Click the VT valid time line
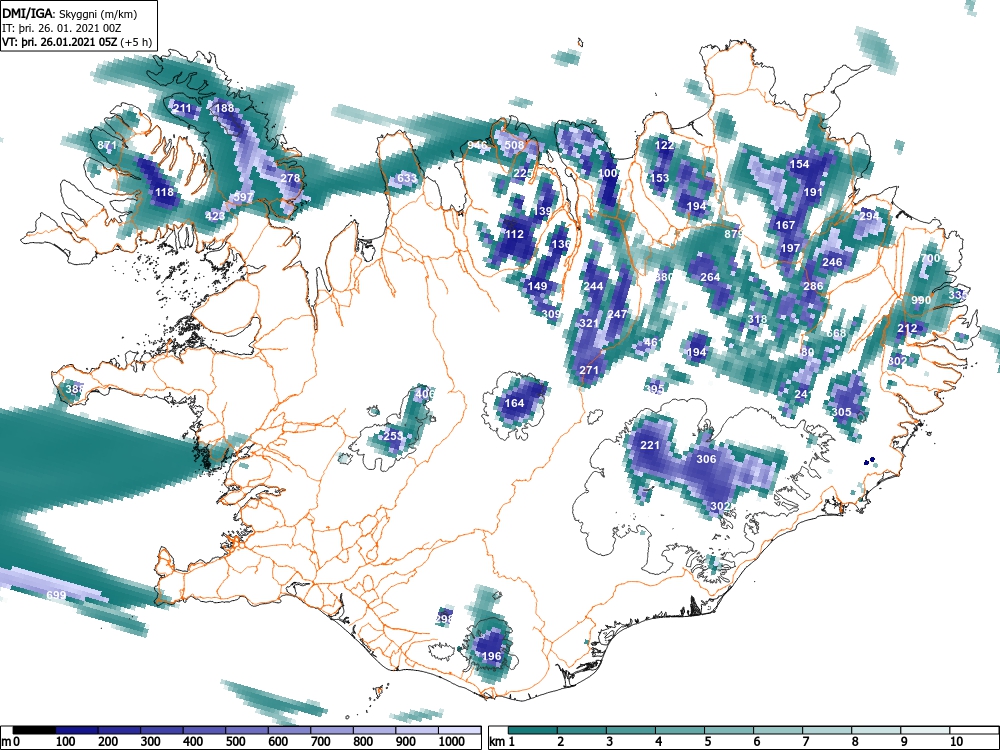Screen dimensions: 1000x750 pos(77,43)
